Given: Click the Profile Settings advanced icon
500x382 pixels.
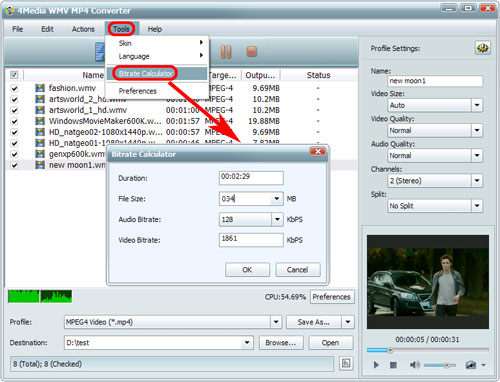Looking at the screenshot, I should tap(482, 48).
